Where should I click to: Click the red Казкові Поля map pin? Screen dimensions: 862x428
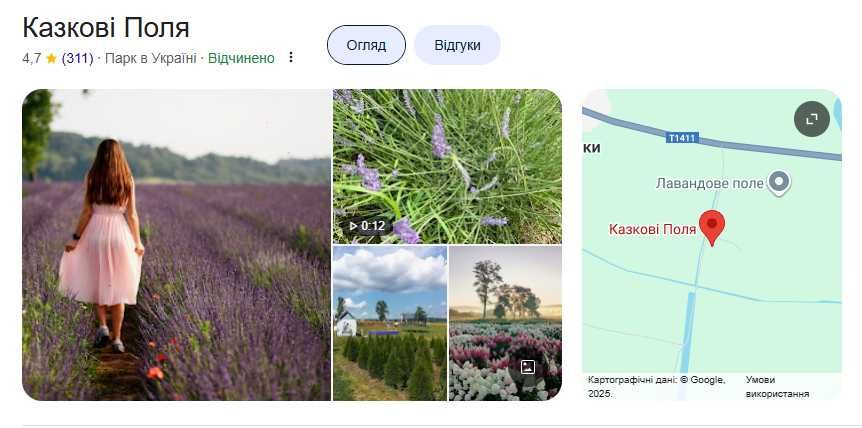712,227
